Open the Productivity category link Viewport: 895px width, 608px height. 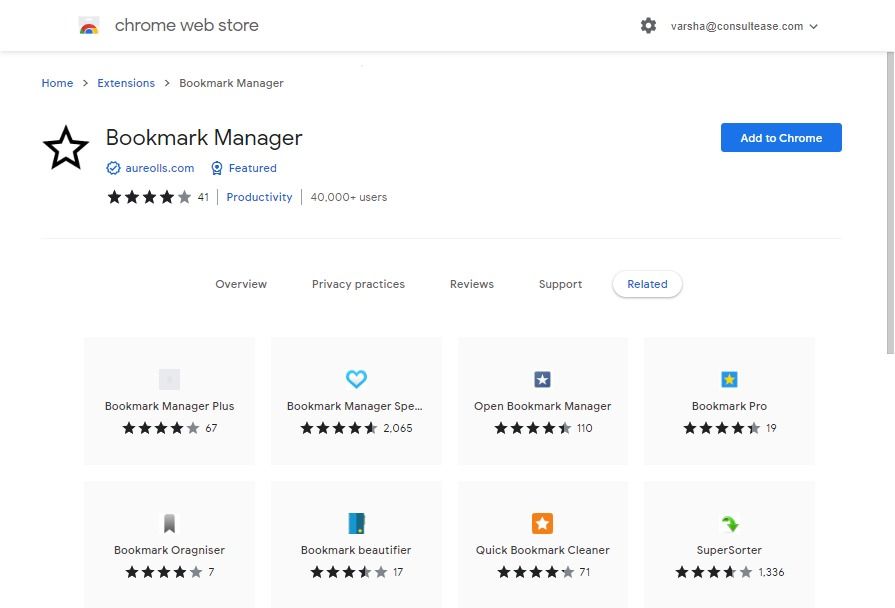tap(259, 197)
